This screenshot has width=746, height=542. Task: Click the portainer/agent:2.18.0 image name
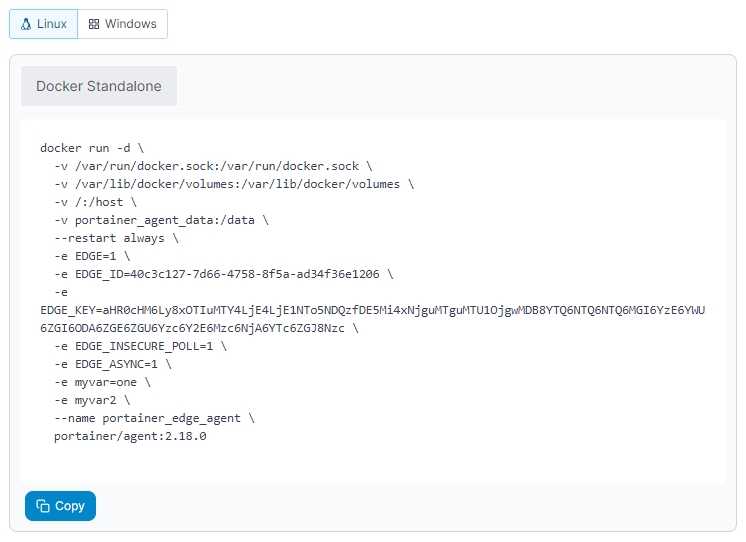pyautogui.click(x=130, y=436)
